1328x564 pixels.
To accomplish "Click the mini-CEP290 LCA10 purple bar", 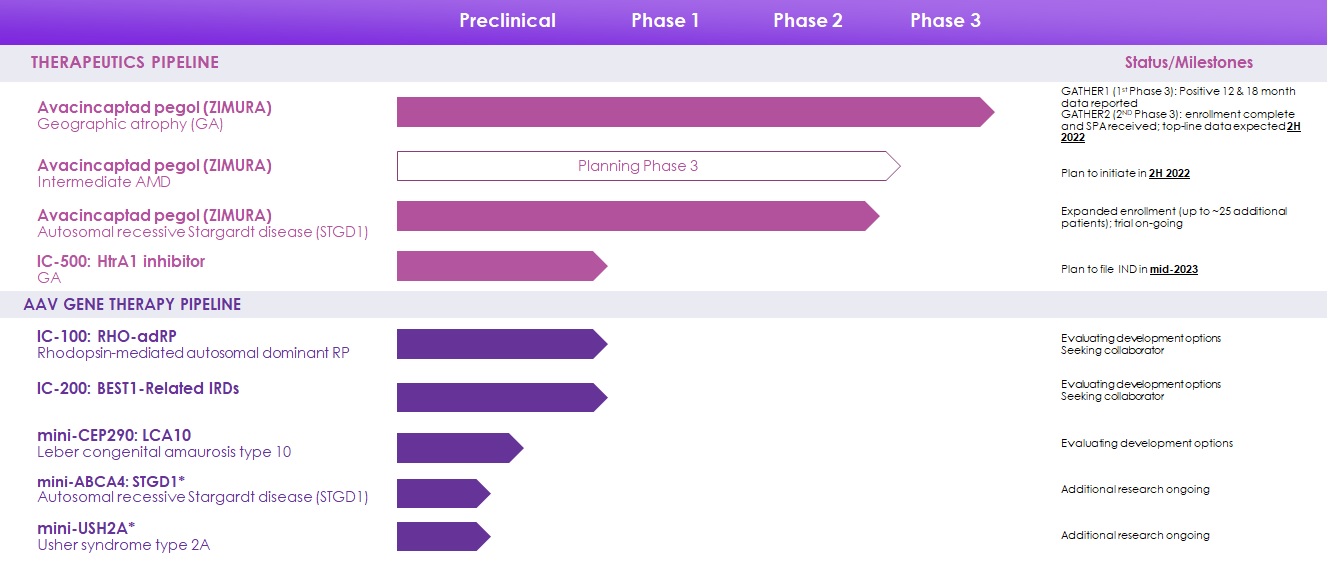I will coord(456,448).
